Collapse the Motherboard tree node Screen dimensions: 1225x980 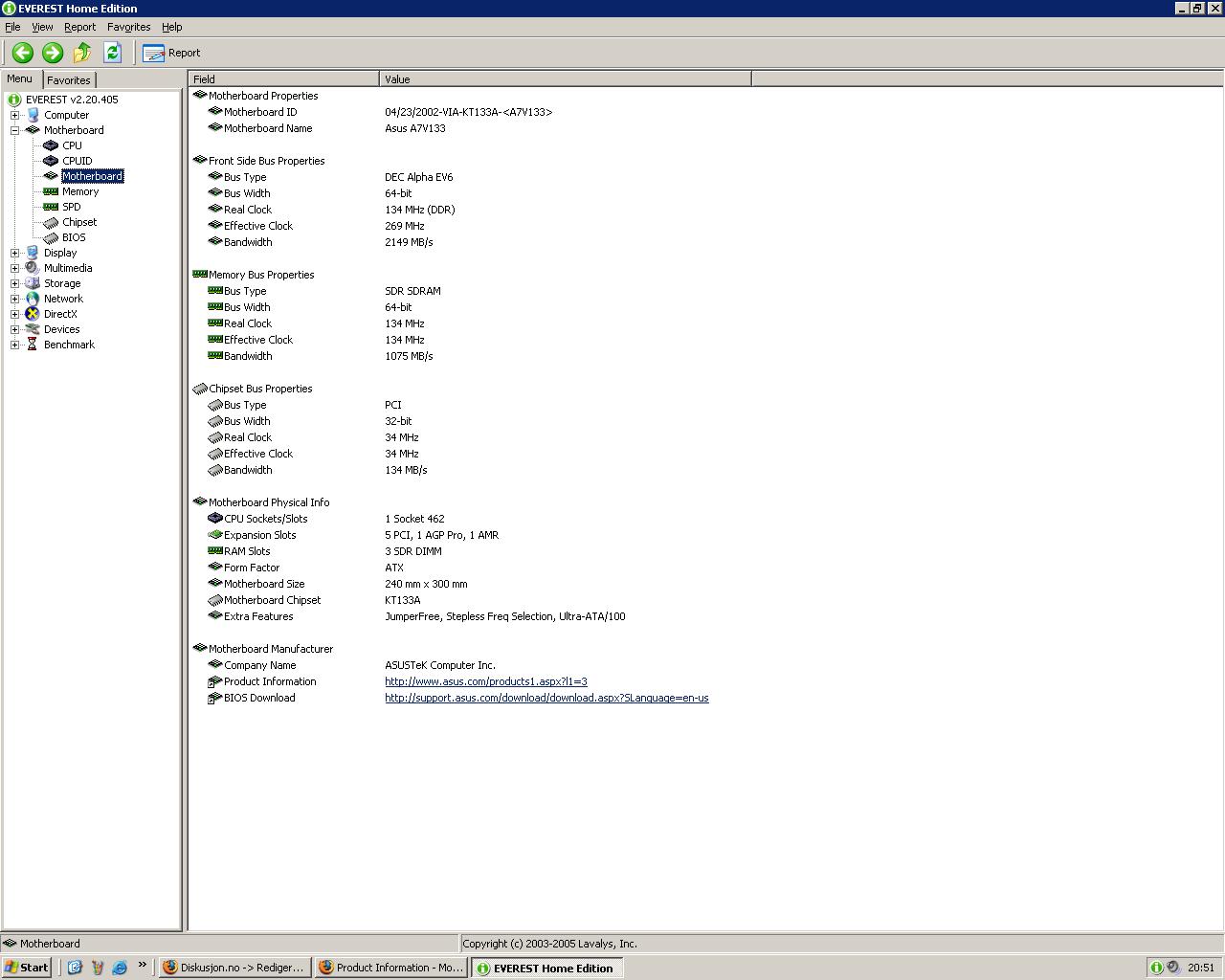coord(14,130)
